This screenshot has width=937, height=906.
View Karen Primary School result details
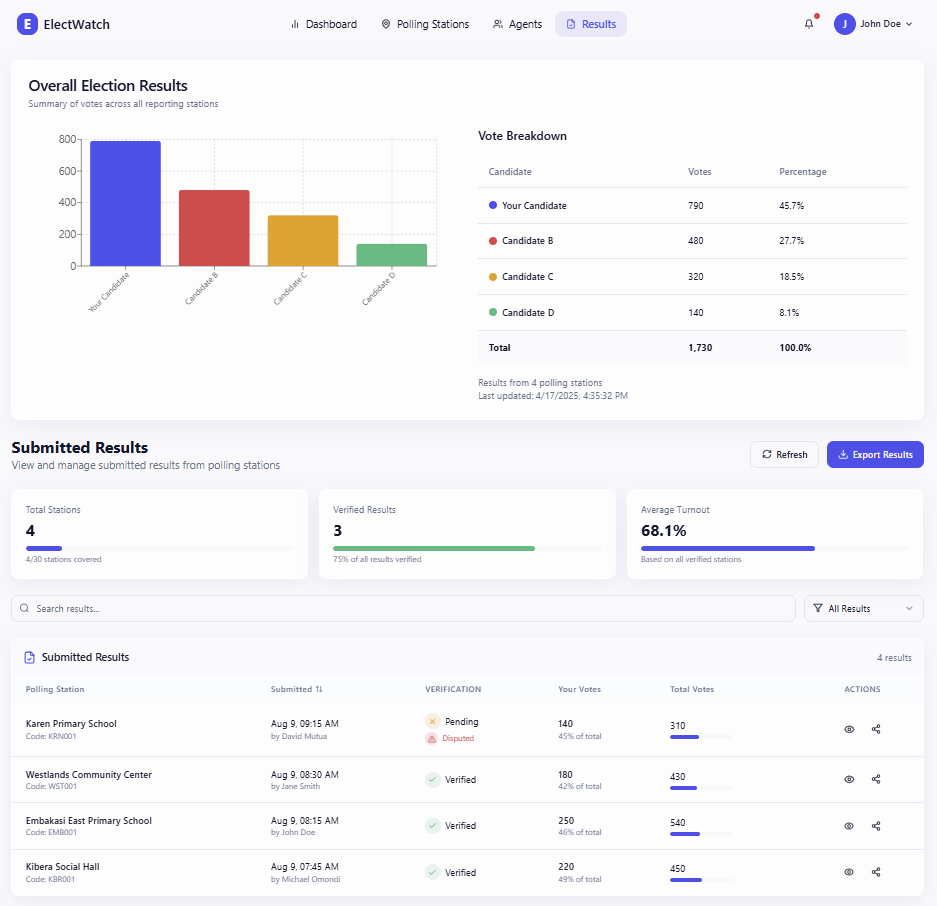tap(849, 729)
